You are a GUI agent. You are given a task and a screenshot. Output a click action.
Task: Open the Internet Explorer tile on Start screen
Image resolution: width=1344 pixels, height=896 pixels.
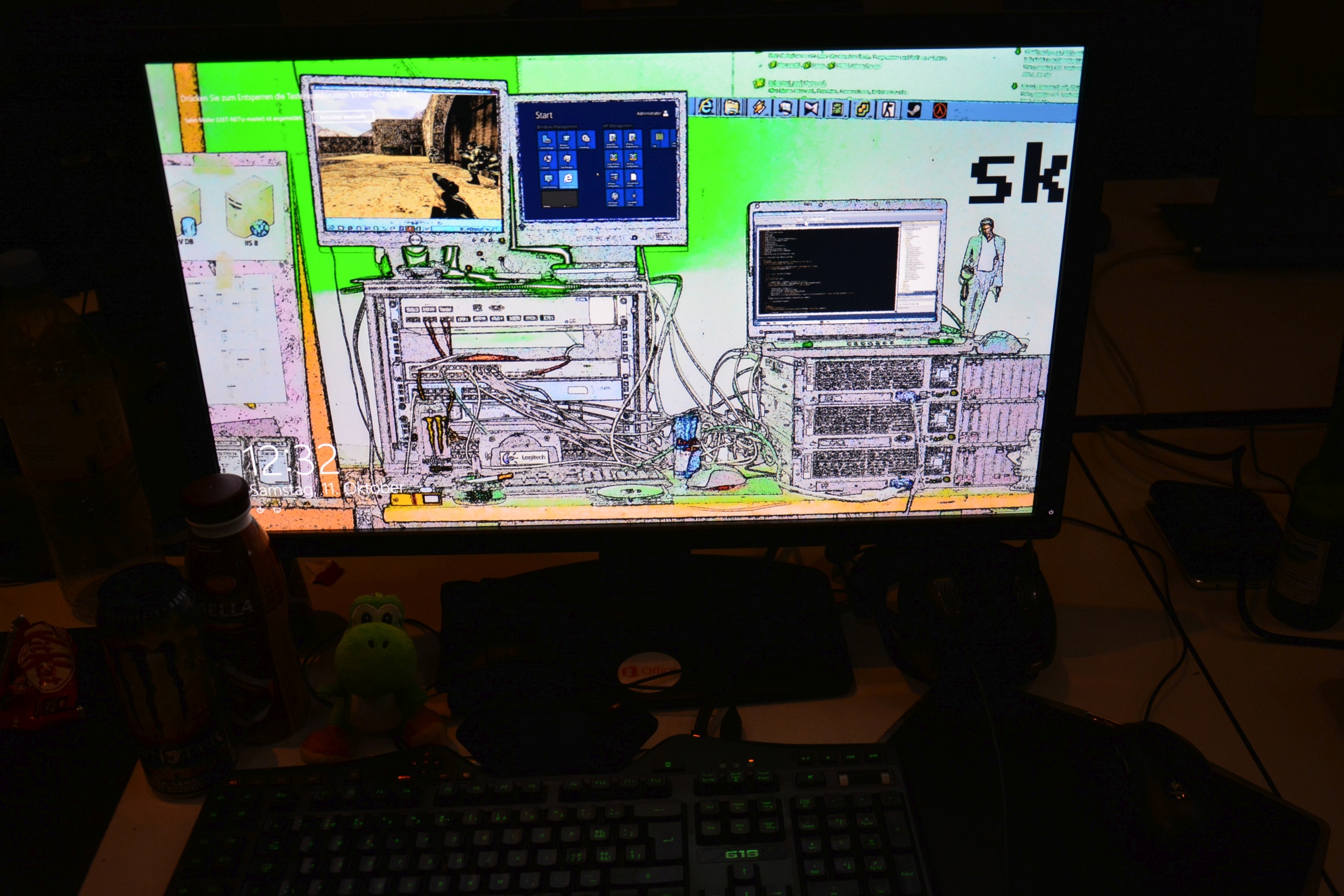[568, 178]
